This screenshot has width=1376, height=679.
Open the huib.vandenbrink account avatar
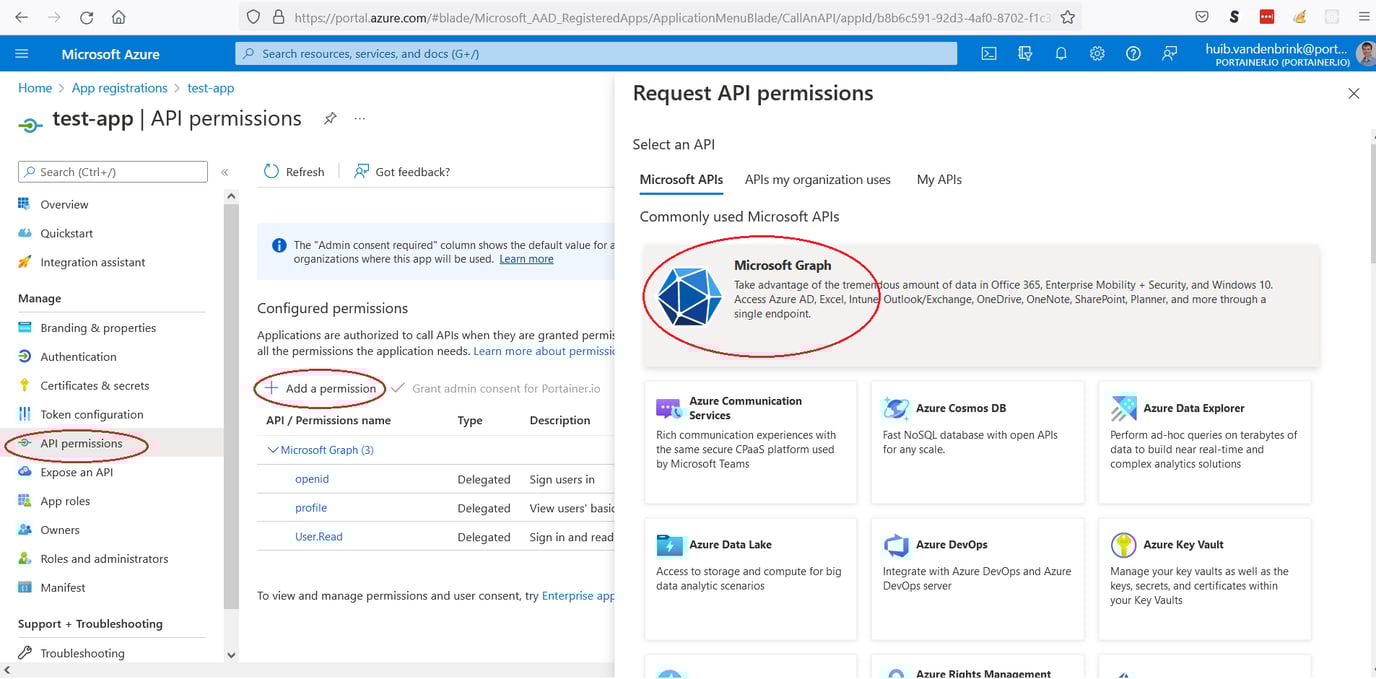[1366, 53]
